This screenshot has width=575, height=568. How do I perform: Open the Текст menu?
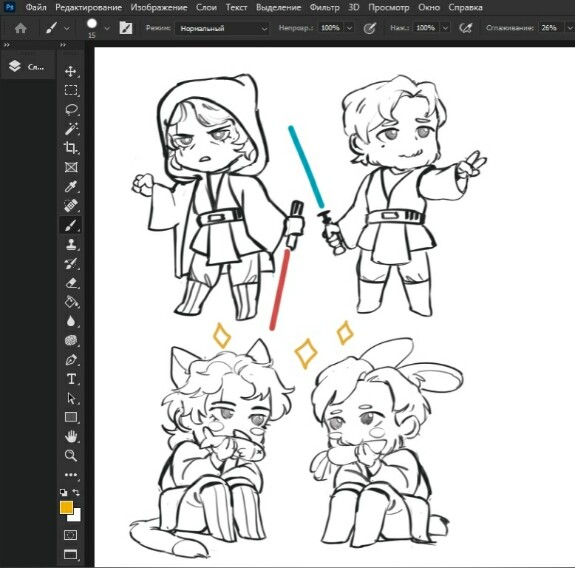click(x=236, y=7)
